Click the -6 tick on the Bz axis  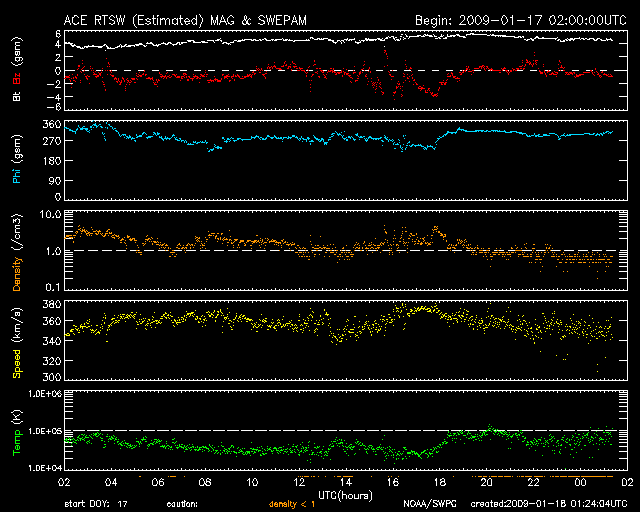pyautogui.click(x=54, y=107)
